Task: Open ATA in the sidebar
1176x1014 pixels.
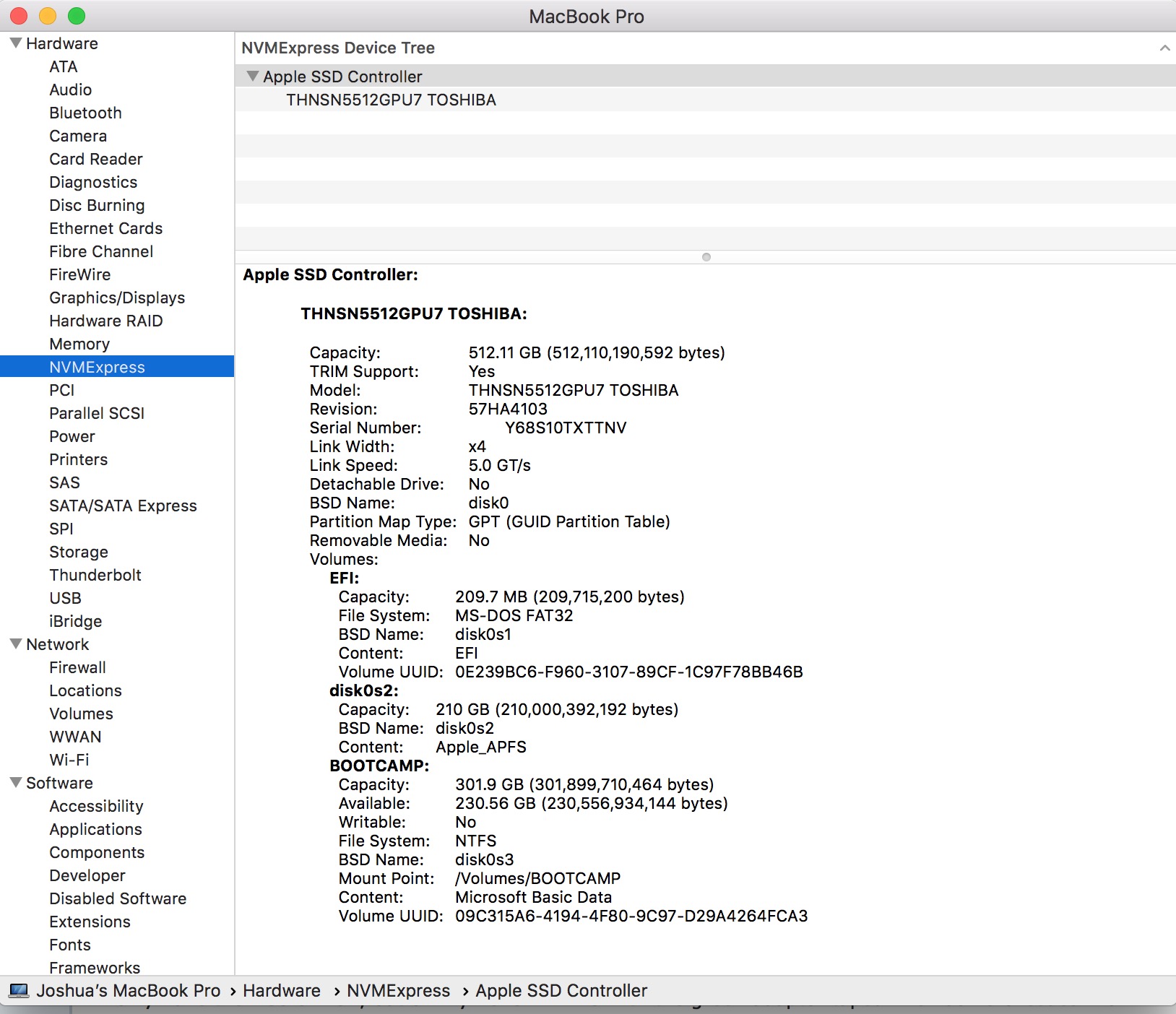Action: click(x=64, y=66)
